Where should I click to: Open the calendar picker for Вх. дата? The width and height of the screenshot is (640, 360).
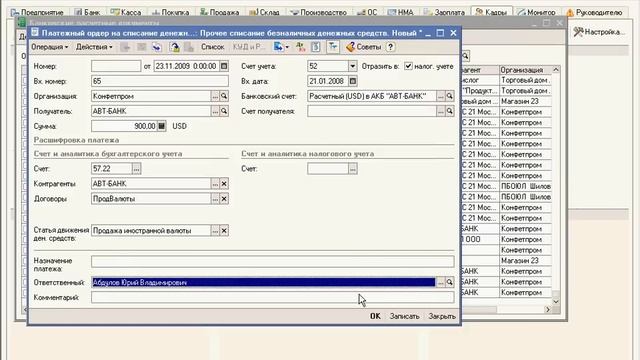pos(353,81)
